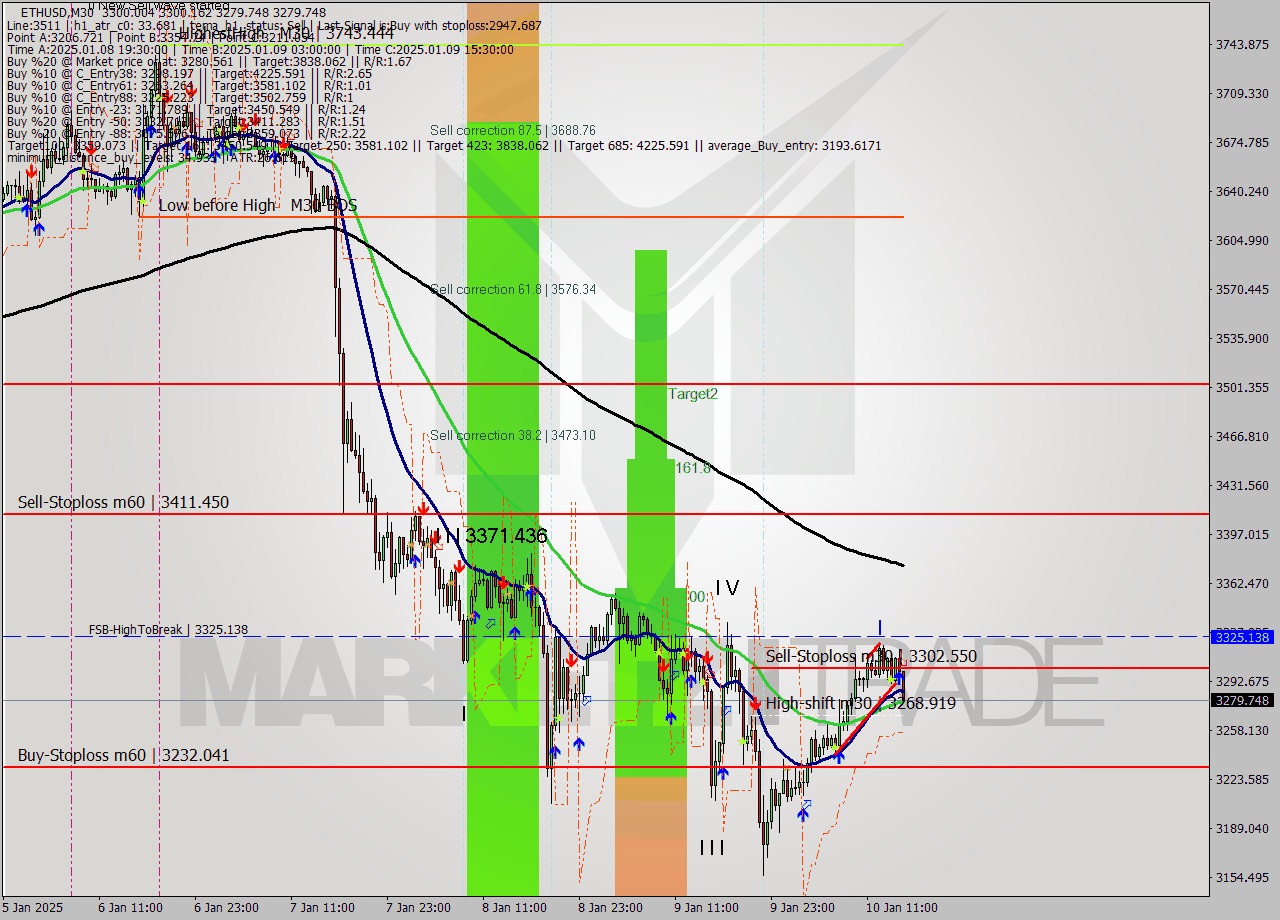Click the '7 Jan 23:00' time axis label
This screenshot has height=920, width=1280.
418,908
